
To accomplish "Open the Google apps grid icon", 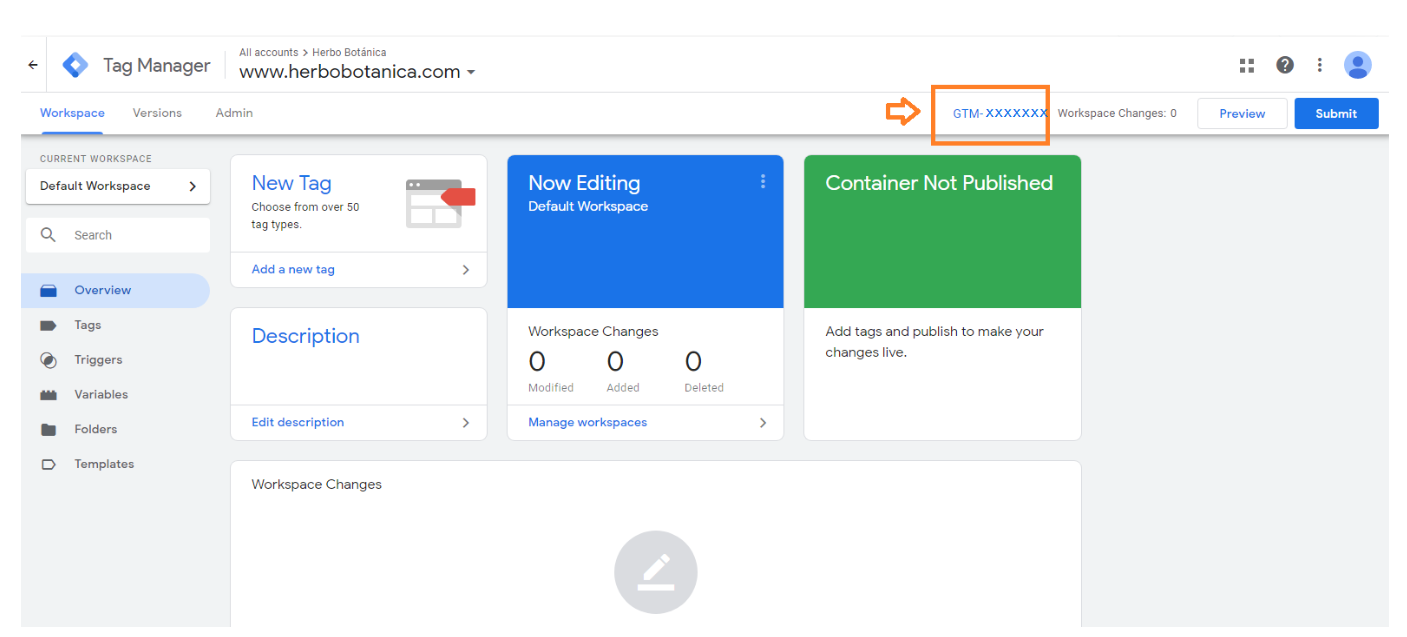I will click(x=1246, y=65).
